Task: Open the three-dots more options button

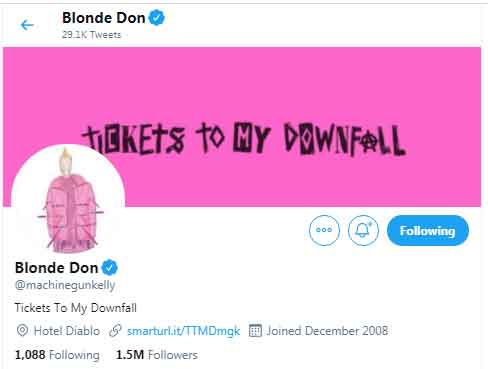Action: click(x=324, y=230)
